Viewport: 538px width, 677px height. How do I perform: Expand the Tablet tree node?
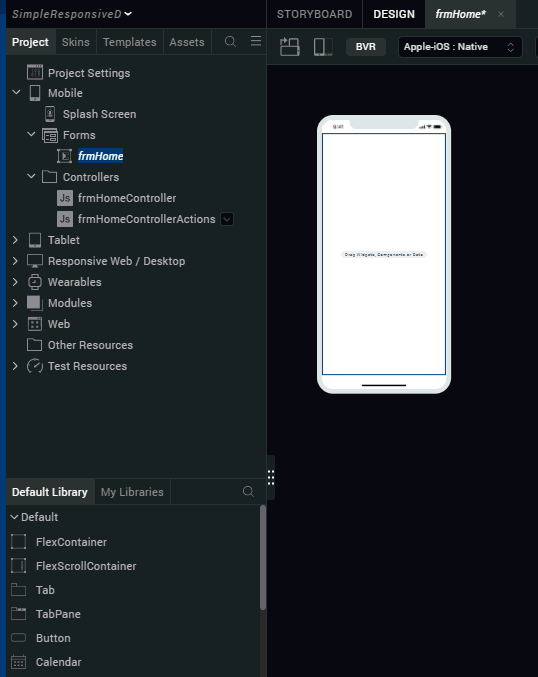point(15,240)
